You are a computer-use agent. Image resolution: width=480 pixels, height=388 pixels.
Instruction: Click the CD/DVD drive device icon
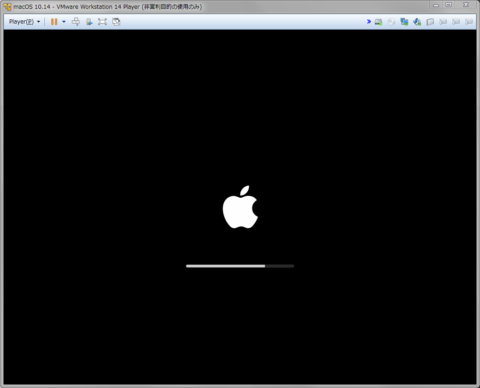tap(391, 22)
